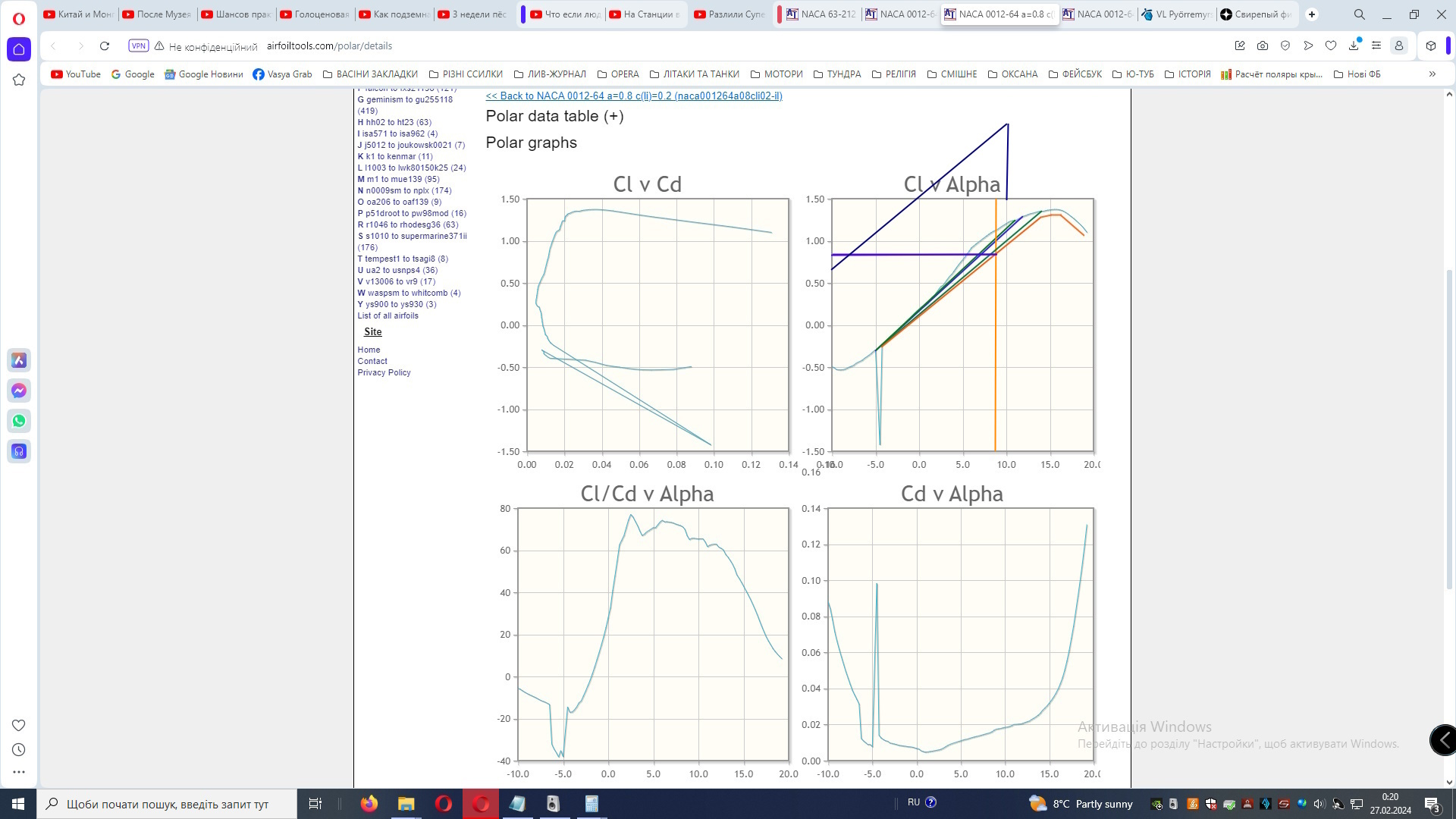Open the ЛІТАКИ ТА ТАНКИ bookmarks folder
This screenshot has width=1456, height=819.
point(694,74)
